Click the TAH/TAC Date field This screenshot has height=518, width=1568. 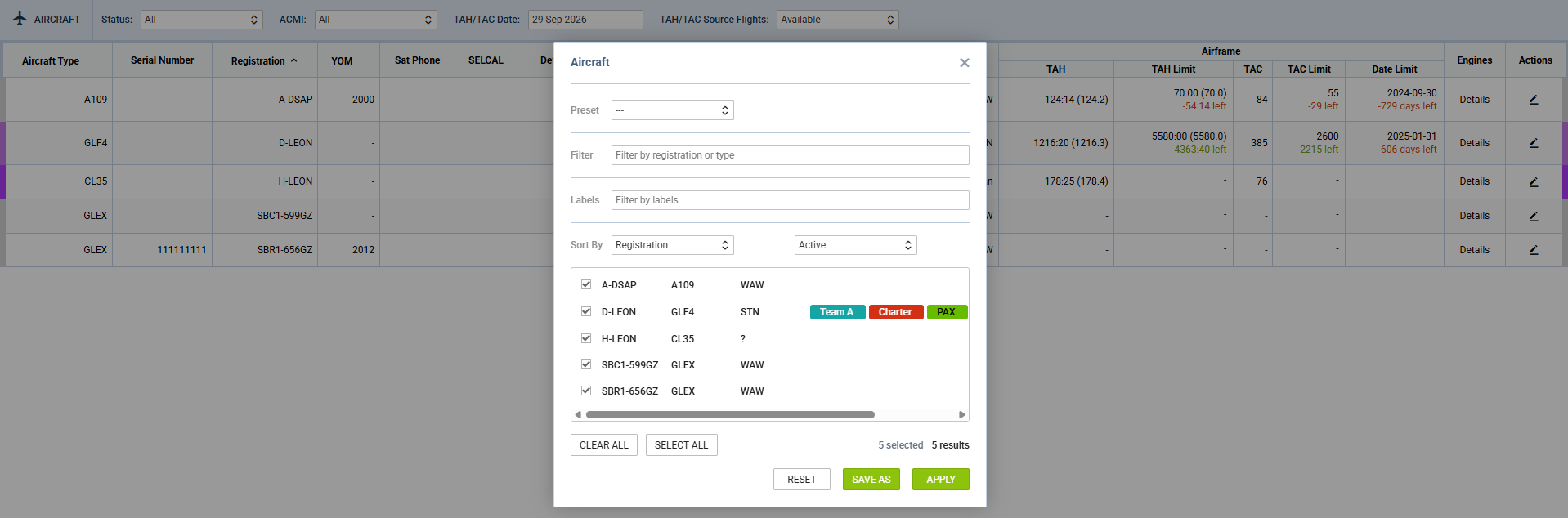(585, 20)
